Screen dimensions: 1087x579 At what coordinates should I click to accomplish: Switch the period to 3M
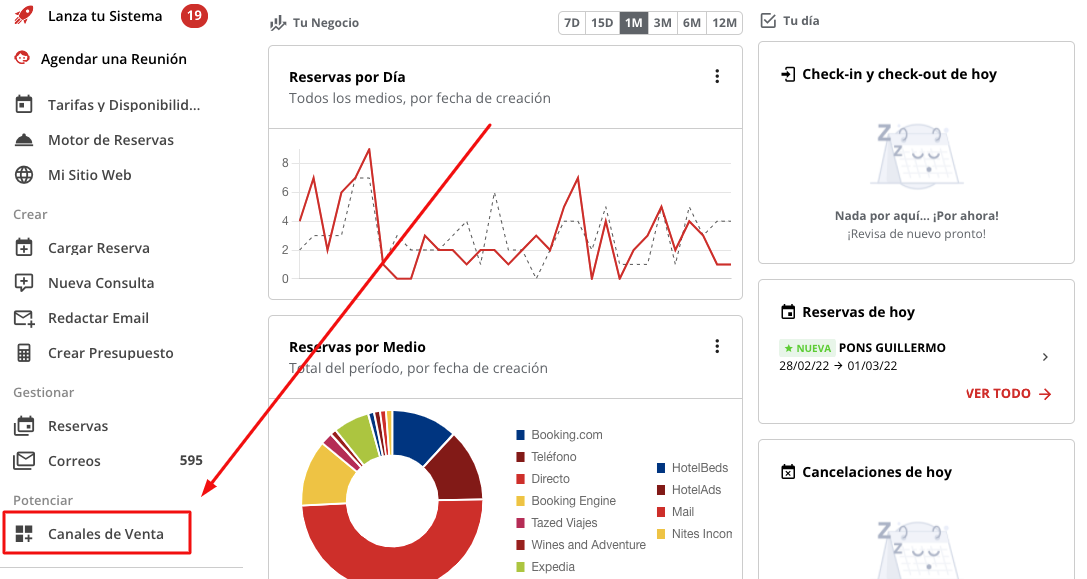(x=663, y=23)
